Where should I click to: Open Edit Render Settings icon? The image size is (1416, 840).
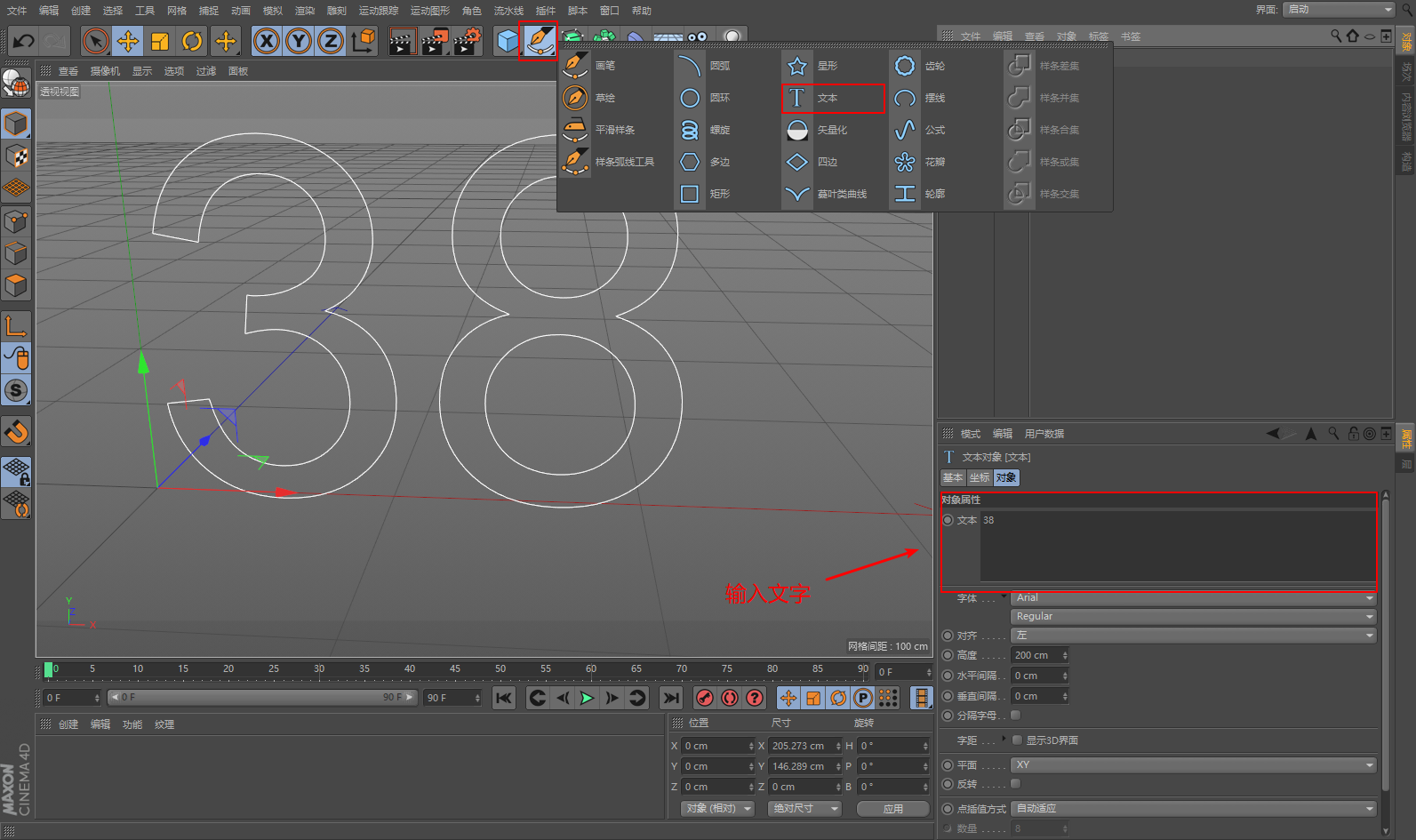click(x=468, y=41)
